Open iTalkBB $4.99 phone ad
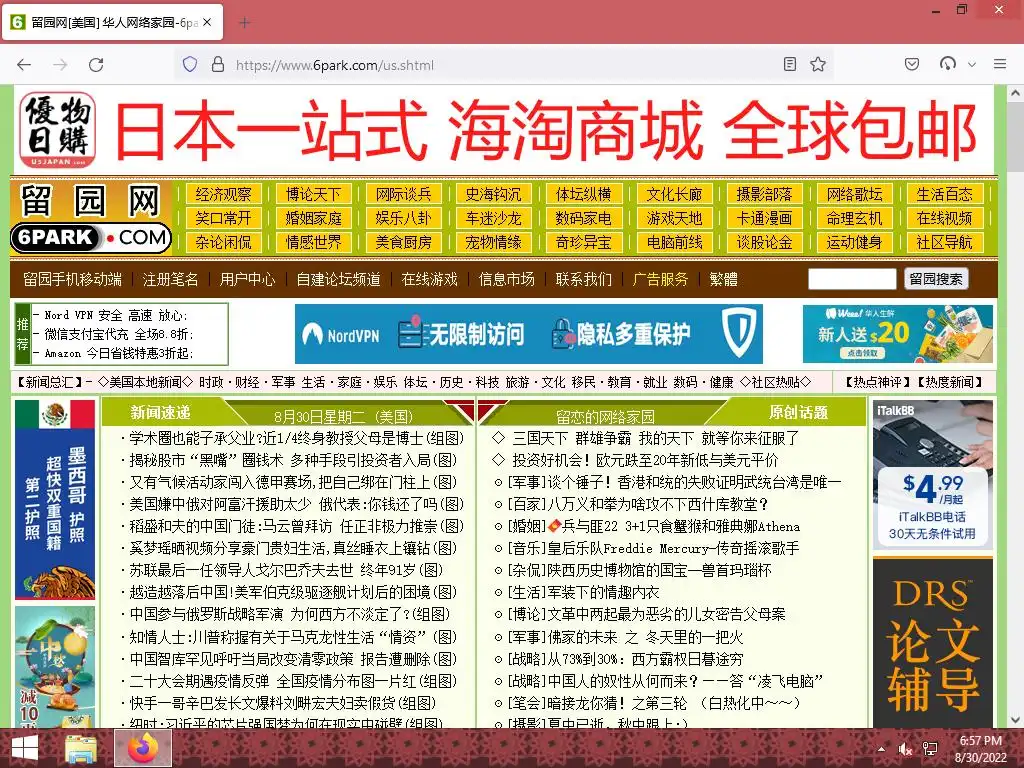The height and width of the screenshot is (768, 1024). [933, 475]
